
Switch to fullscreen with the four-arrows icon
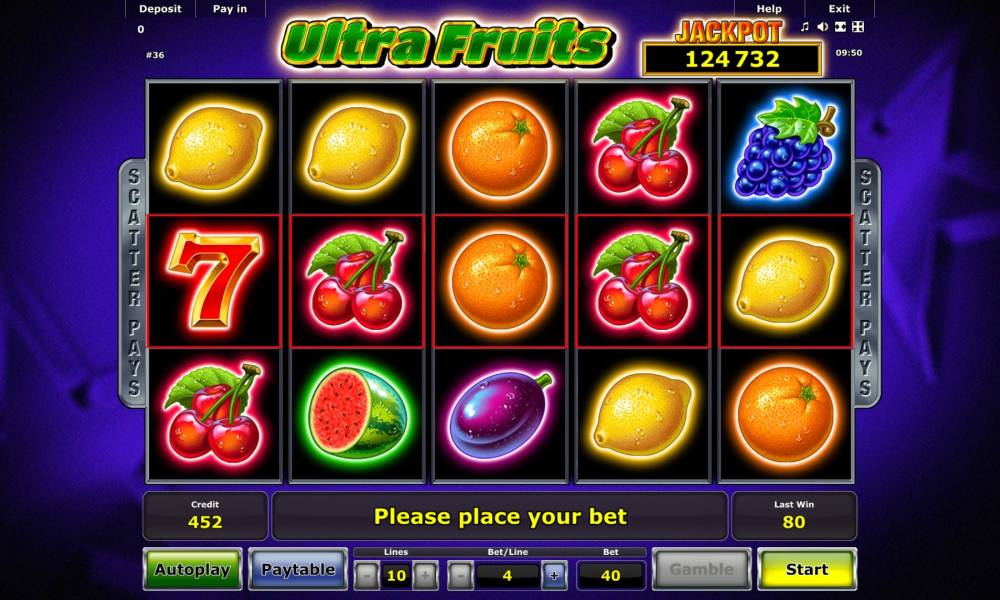tap(858, 26)
